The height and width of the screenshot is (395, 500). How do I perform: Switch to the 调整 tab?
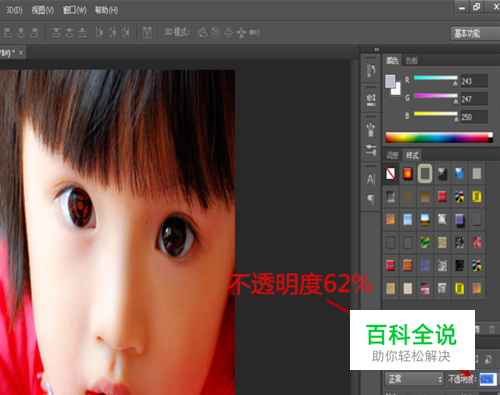pyautogui.click(x=392, y=155)
